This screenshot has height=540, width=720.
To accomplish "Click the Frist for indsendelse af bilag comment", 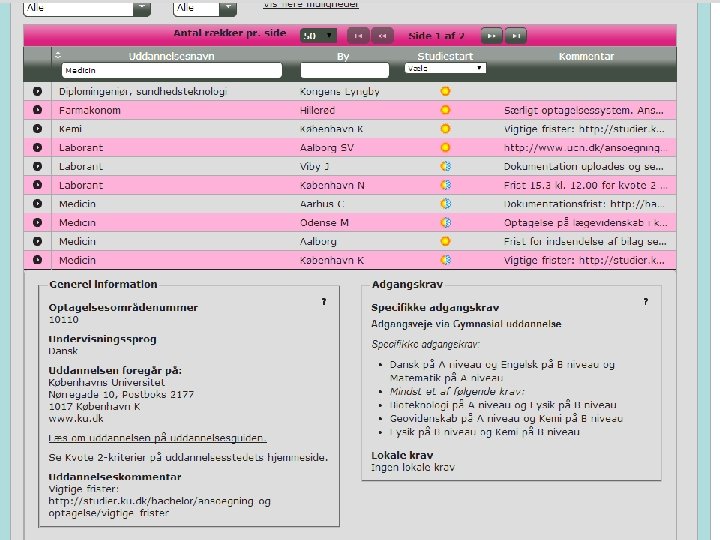I will 585,242.
